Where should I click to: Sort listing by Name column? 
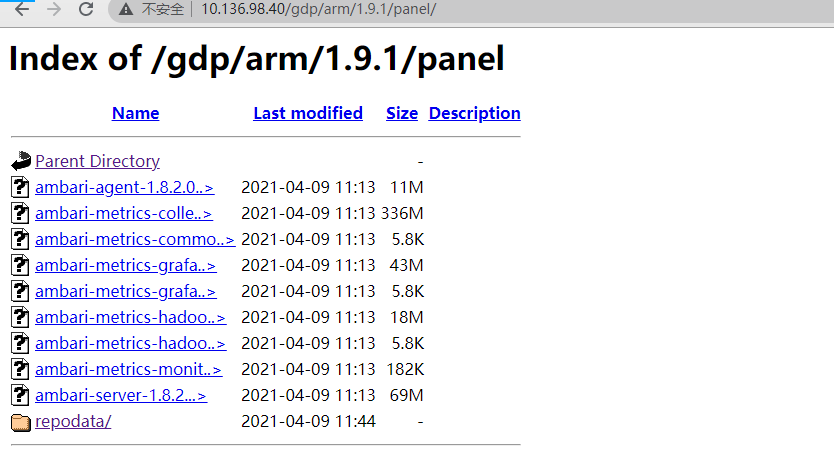[x=135, y=113]
